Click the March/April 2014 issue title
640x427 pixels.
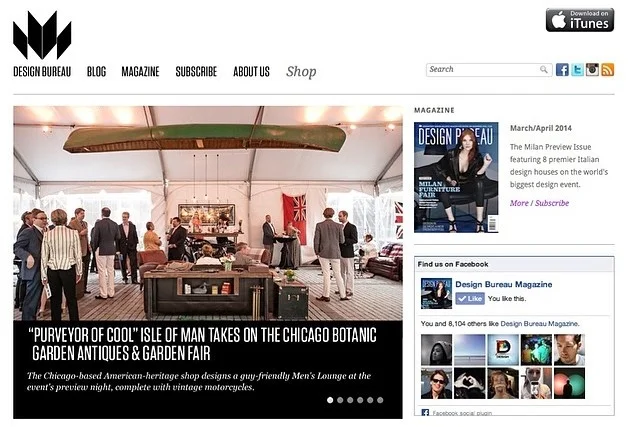pyautogui.click(x=541, y=128)
